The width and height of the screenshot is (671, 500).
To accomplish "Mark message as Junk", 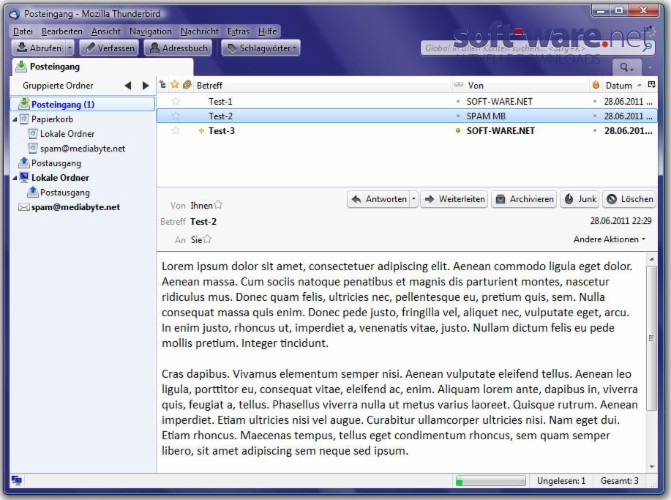I will pyautogui.click(x=580, y=199).
